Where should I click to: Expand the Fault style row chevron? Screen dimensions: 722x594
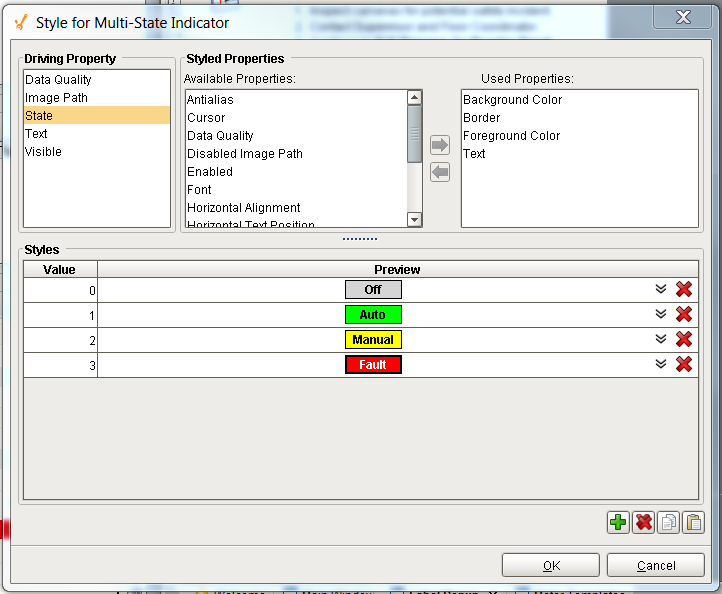point(660,364)
